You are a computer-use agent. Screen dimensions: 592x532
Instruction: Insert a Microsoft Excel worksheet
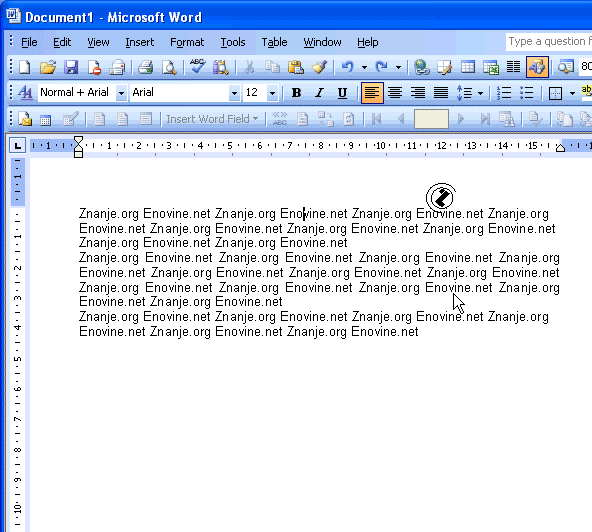491,68
